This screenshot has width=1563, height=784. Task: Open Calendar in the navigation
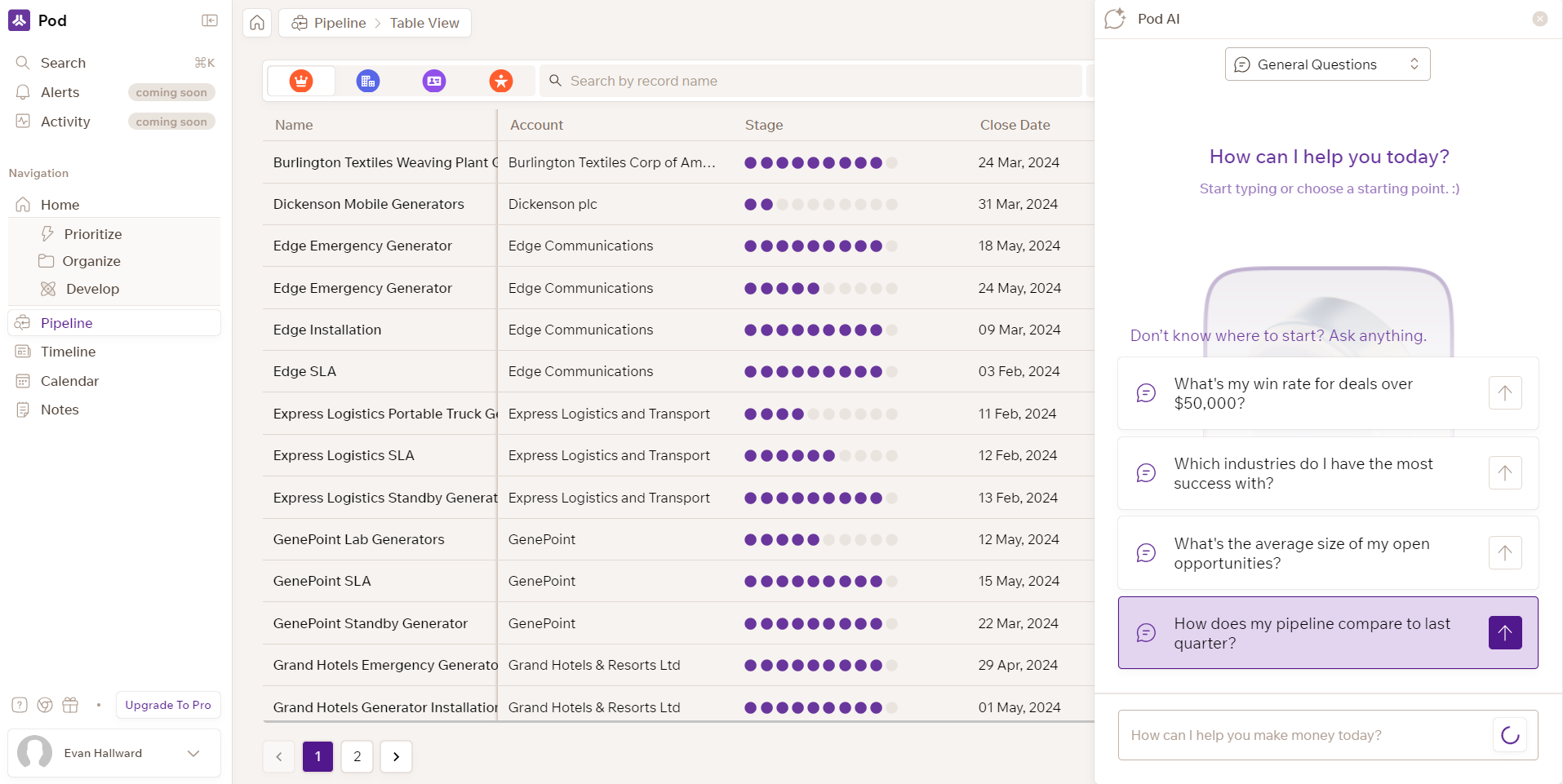(69, 381)
